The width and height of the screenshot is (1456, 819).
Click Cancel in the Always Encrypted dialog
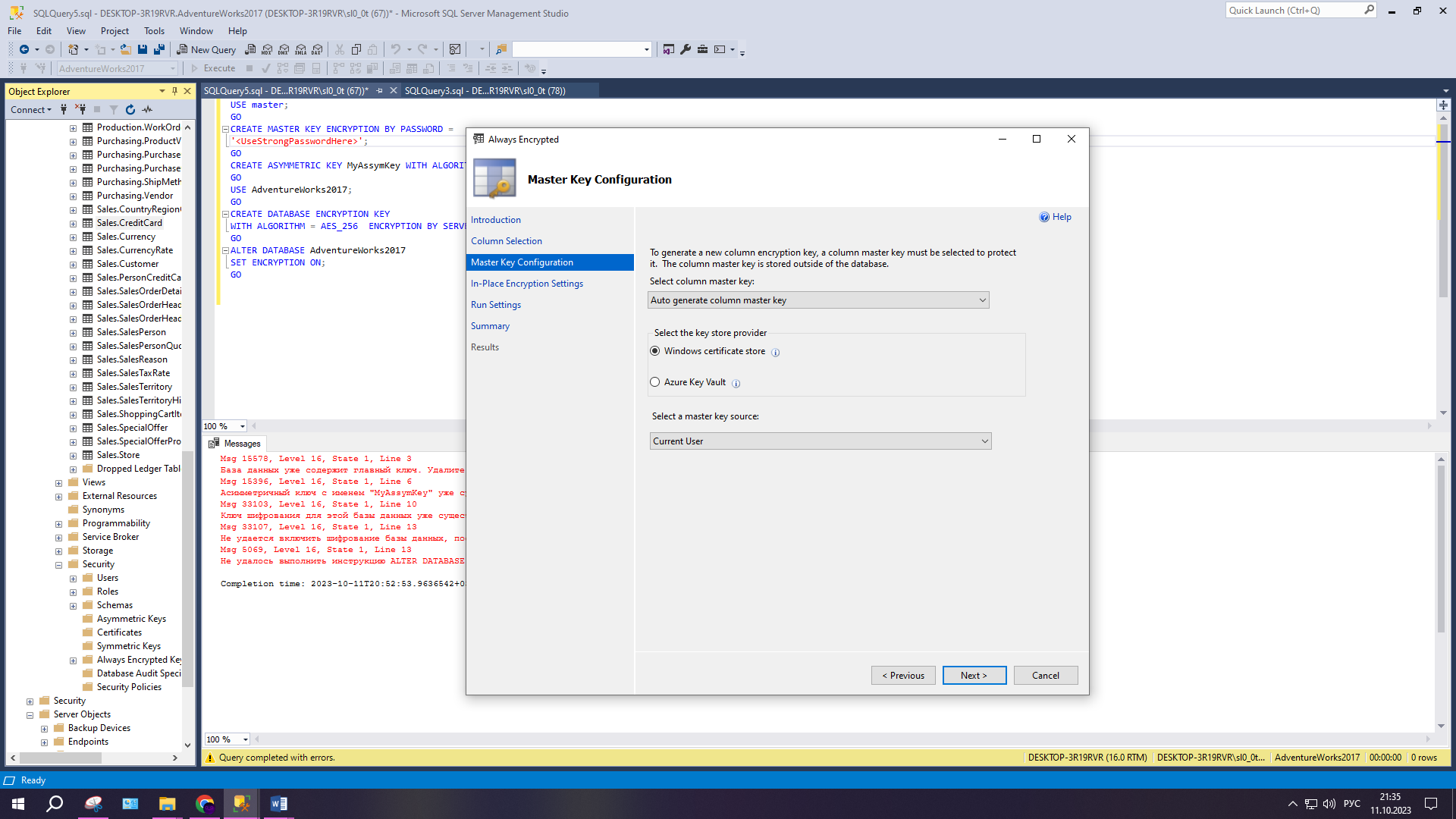[x=1046, y=676]
